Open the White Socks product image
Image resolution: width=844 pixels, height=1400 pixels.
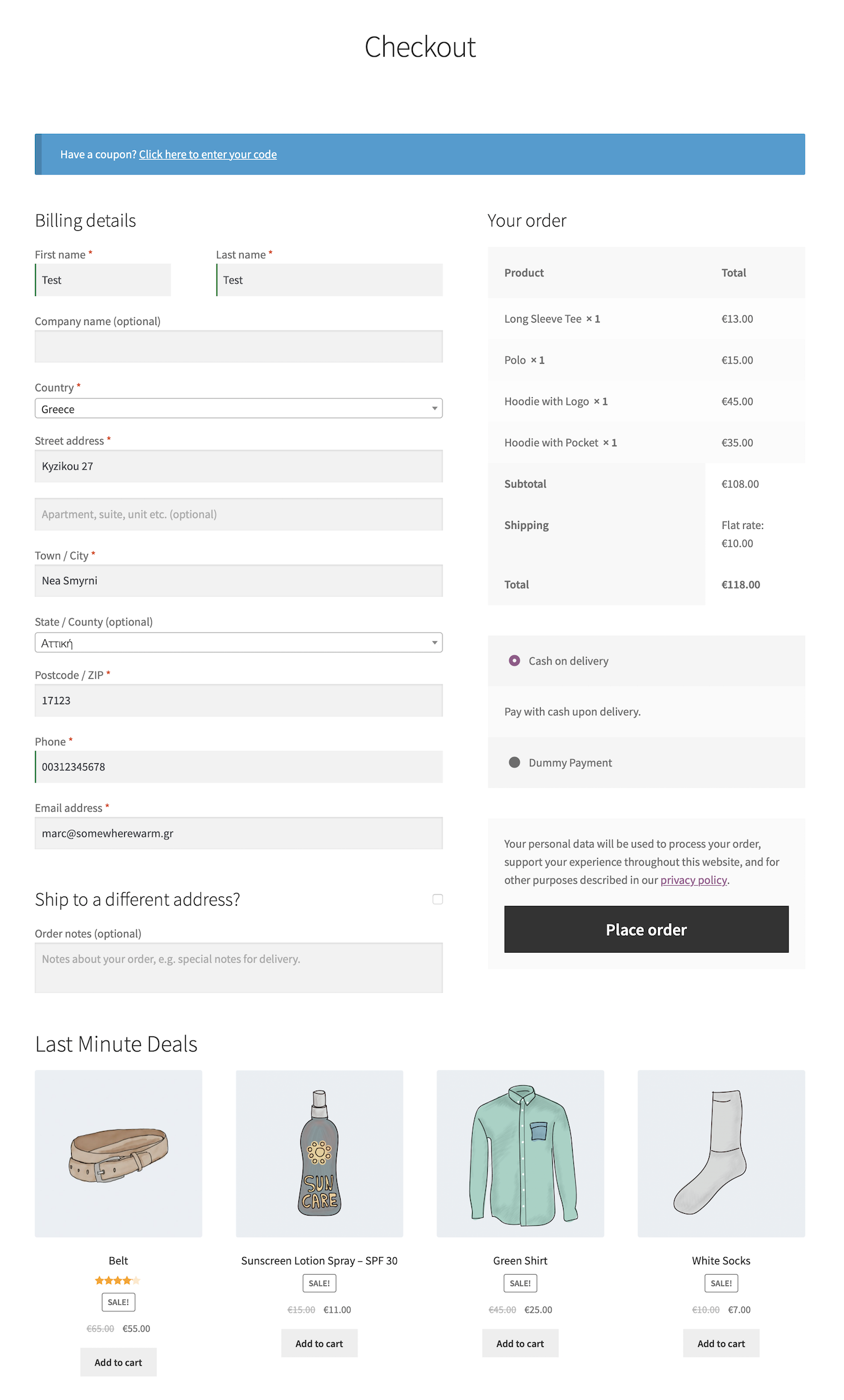tap(721, 1153)
